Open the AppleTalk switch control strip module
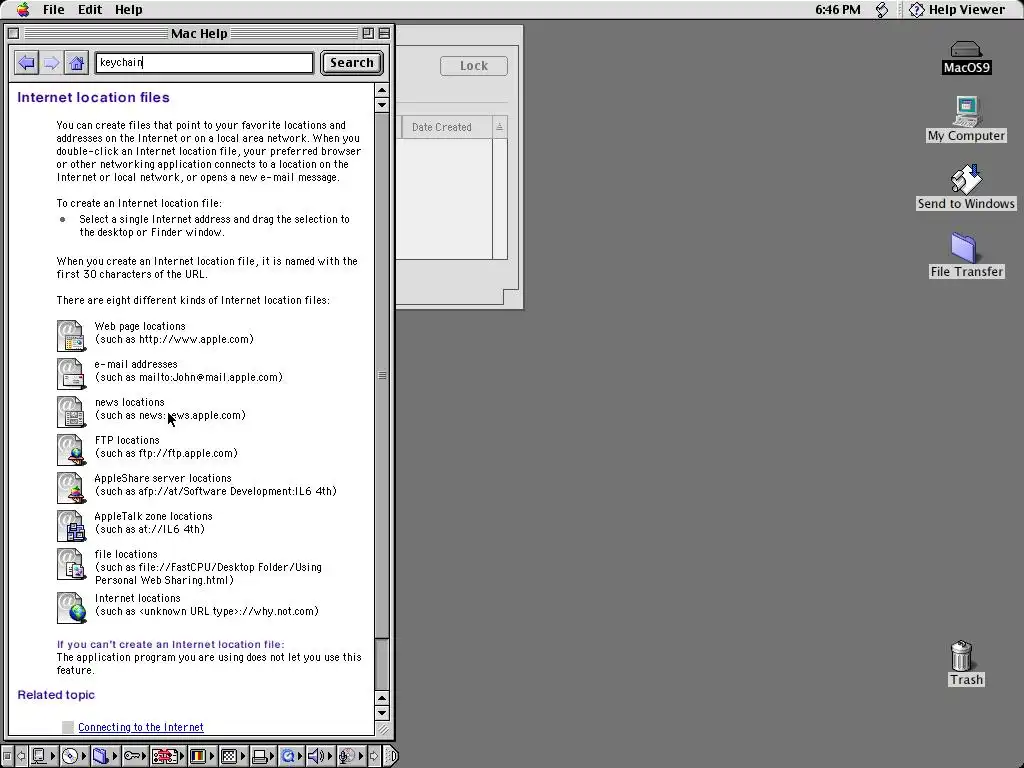Screen dimensions: 1024x768 coord(44,756)
